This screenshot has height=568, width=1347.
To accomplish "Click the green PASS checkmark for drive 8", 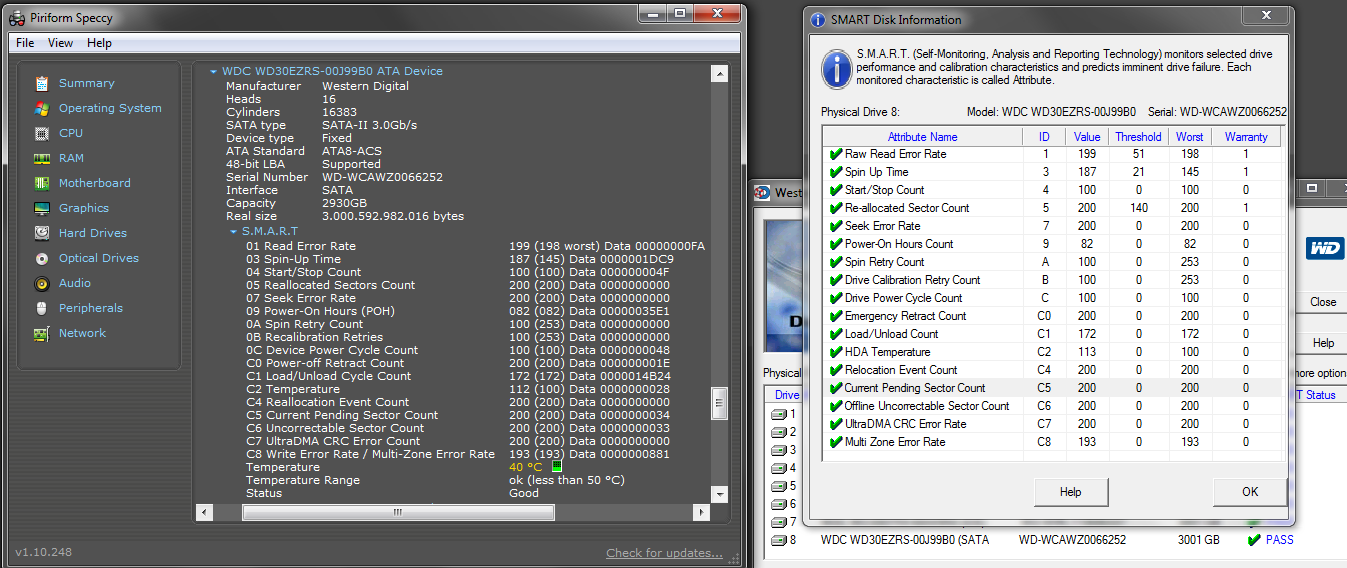I will tap(1254, 540).
